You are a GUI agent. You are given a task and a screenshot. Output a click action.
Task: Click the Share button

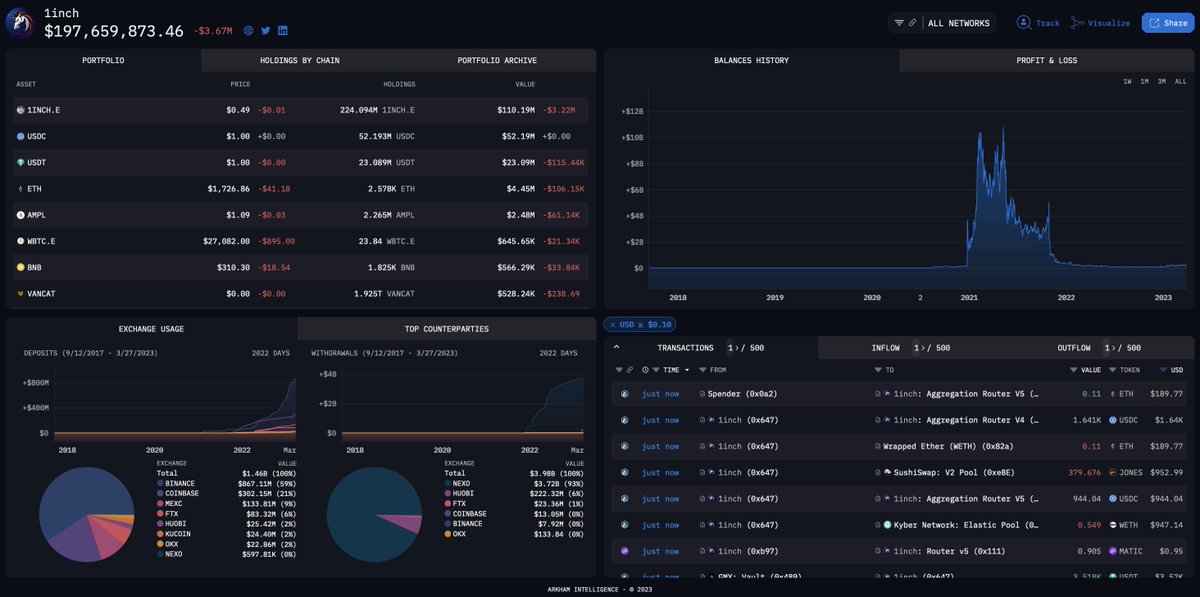coord(1167,22)
